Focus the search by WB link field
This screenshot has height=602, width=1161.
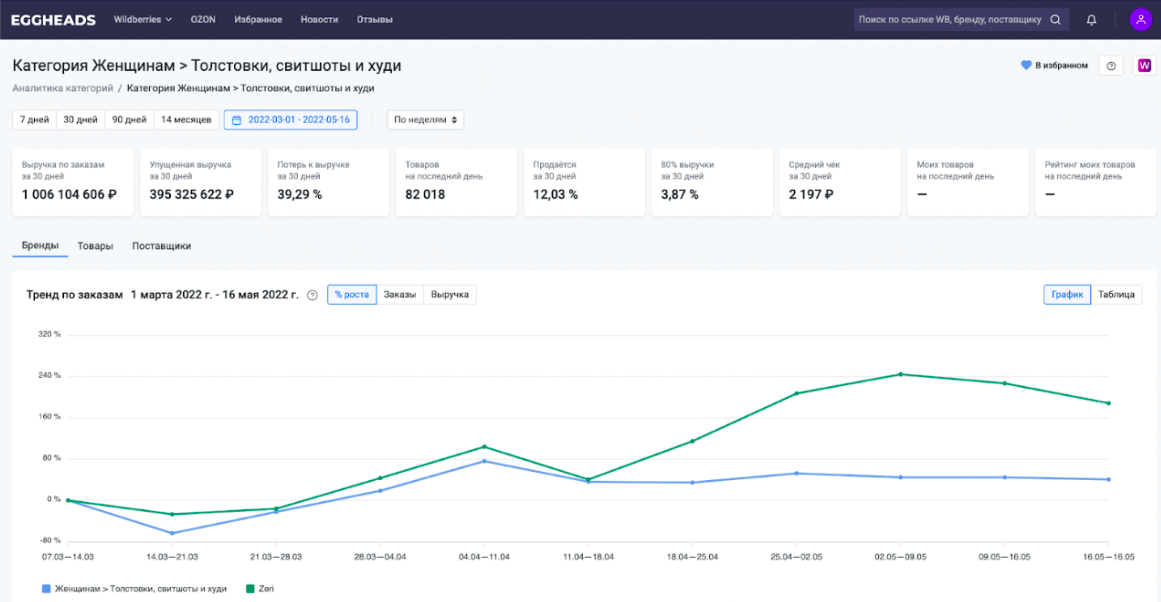coord(950,19)
